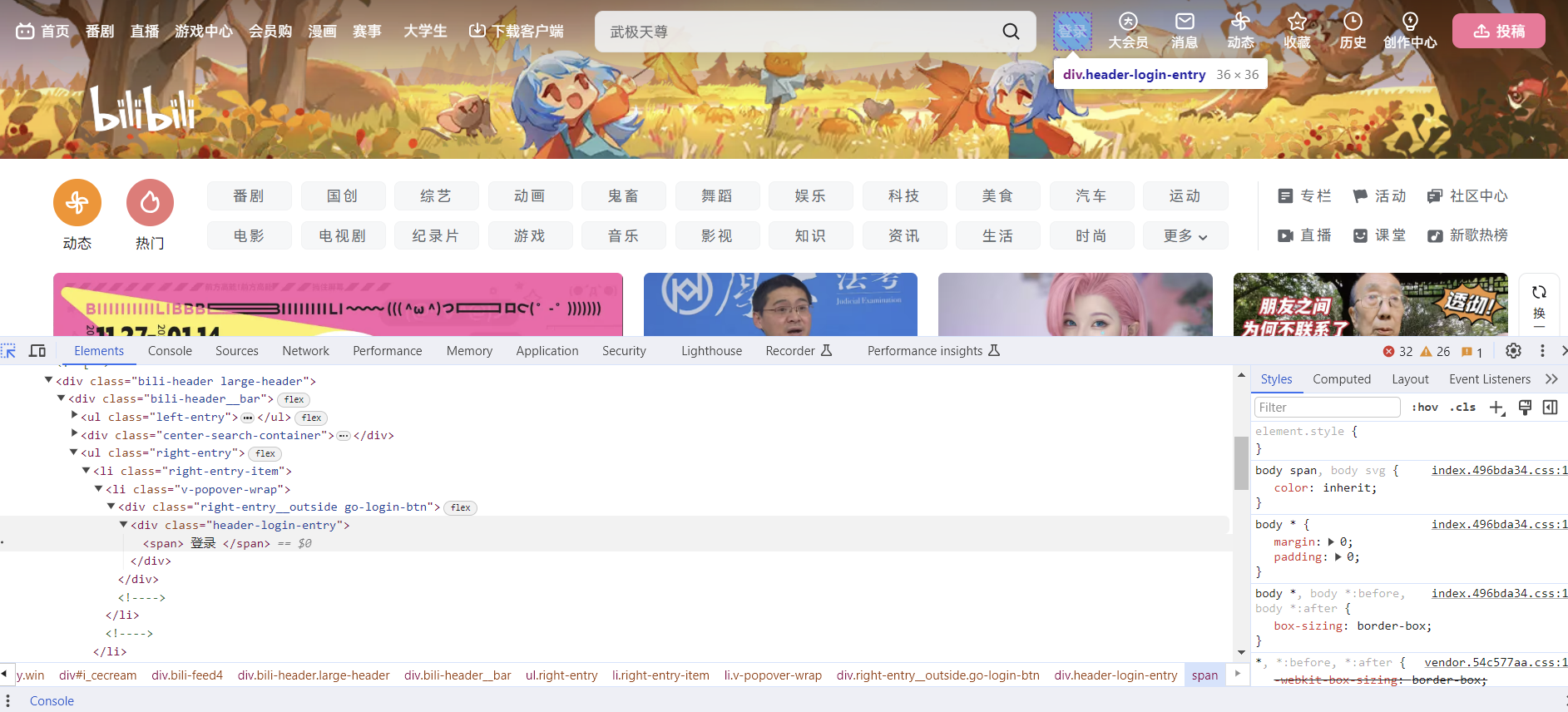
Task: Expand the padding shorthand triangle
Action: coord(1338,557)
